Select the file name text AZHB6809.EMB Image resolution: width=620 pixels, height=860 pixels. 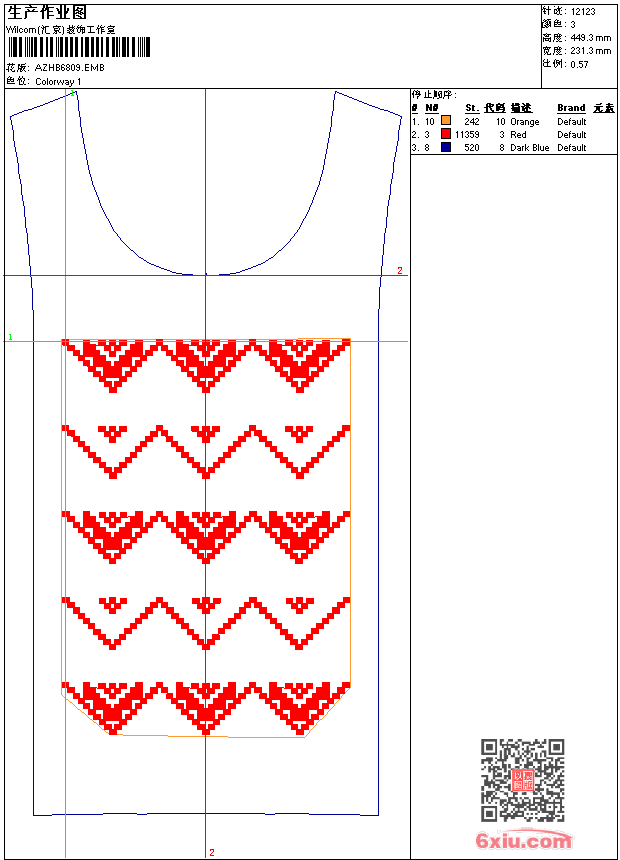69,67
